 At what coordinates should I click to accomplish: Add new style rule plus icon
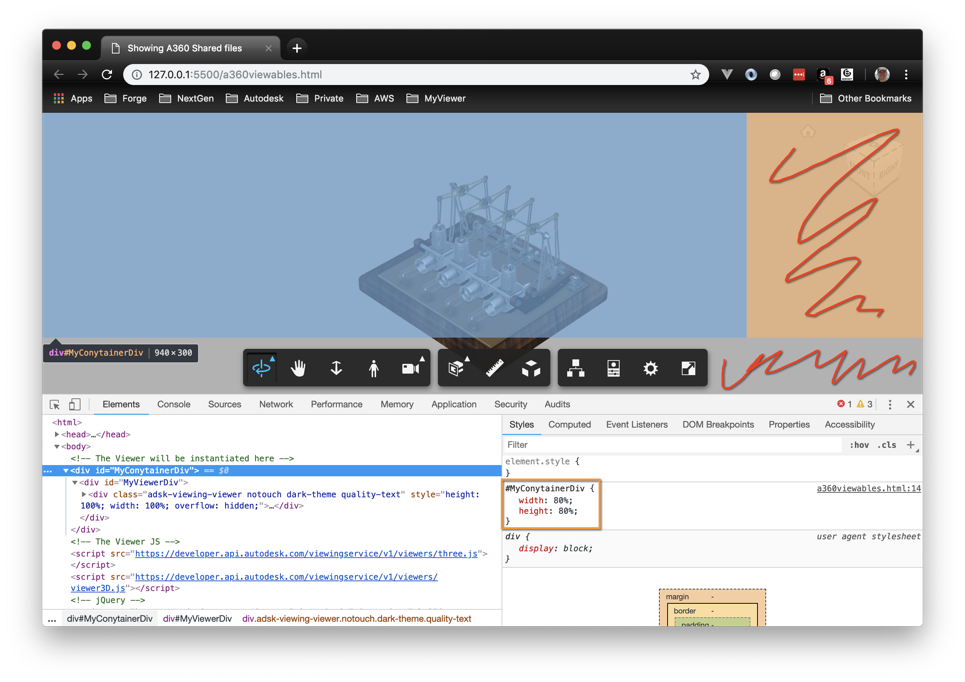(x=911, y=444)
